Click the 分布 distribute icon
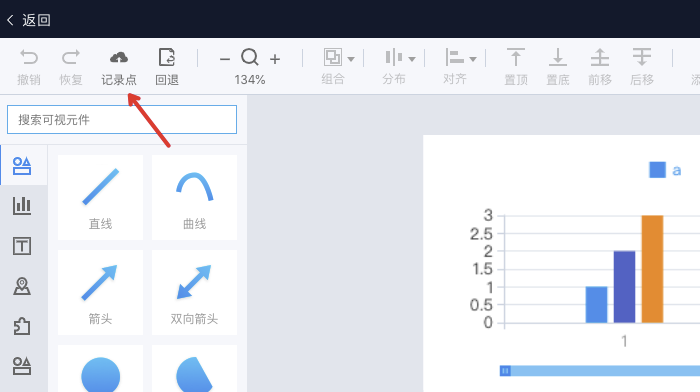 click(x=394, y=58)
